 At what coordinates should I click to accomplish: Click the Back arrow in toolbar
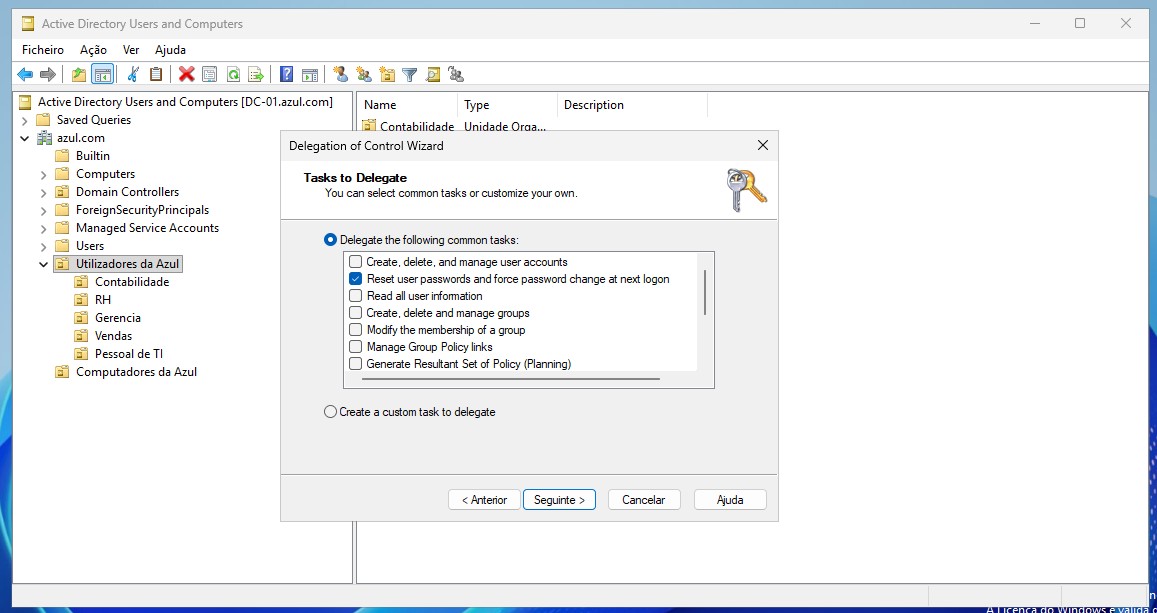25,75
